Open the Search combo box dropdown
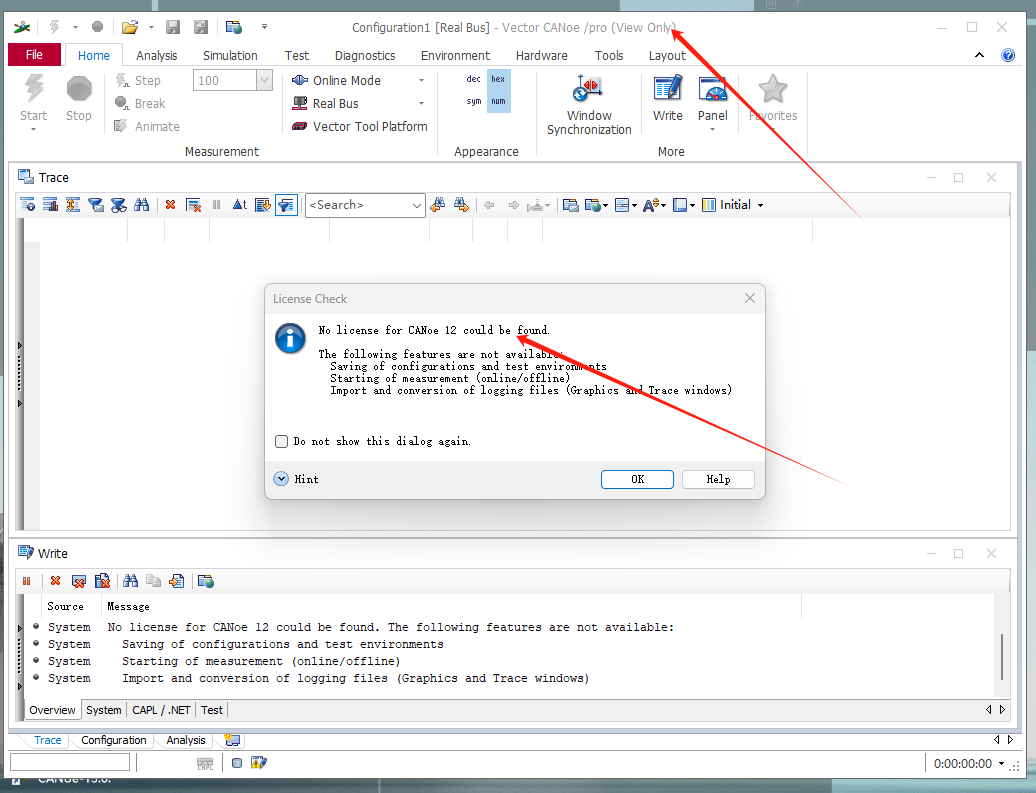Screen dimensions: 1036x793 pyautogui.click(x=417, y=206)
